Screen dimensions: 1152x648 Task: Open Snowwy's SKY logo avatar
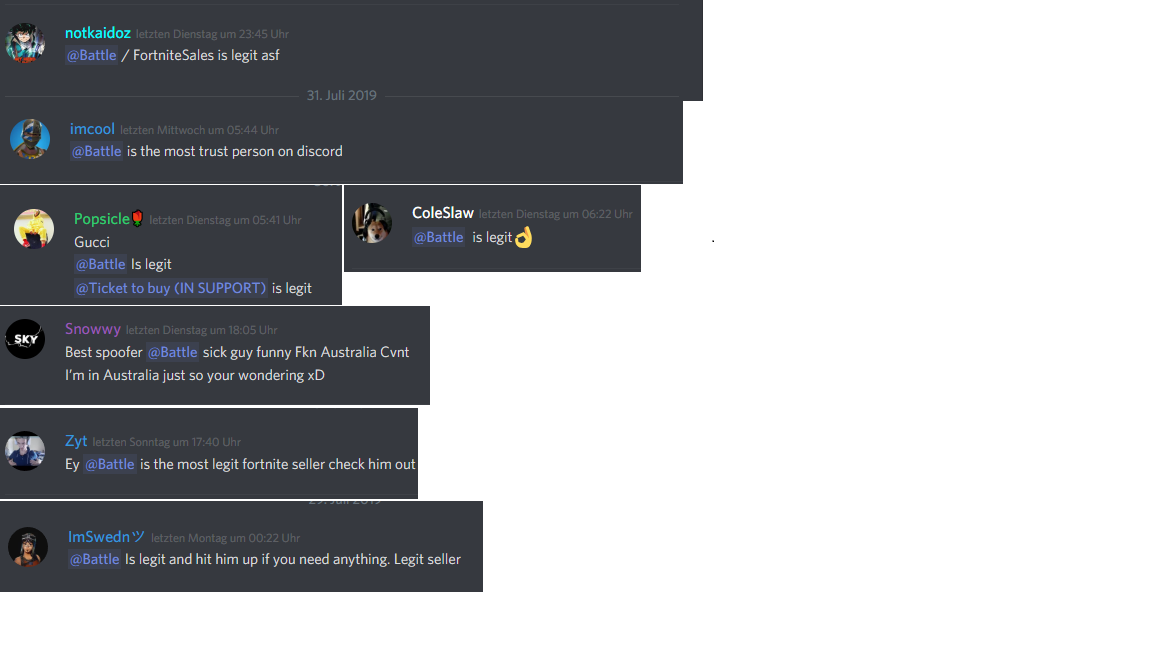point(25,339)
